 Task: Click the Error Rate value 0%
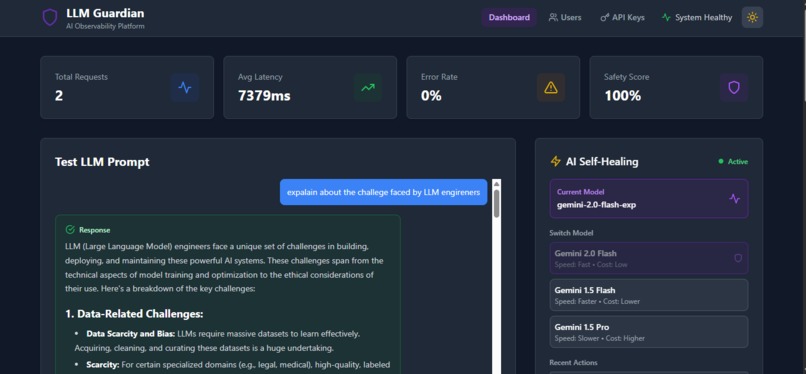point(431,96)
